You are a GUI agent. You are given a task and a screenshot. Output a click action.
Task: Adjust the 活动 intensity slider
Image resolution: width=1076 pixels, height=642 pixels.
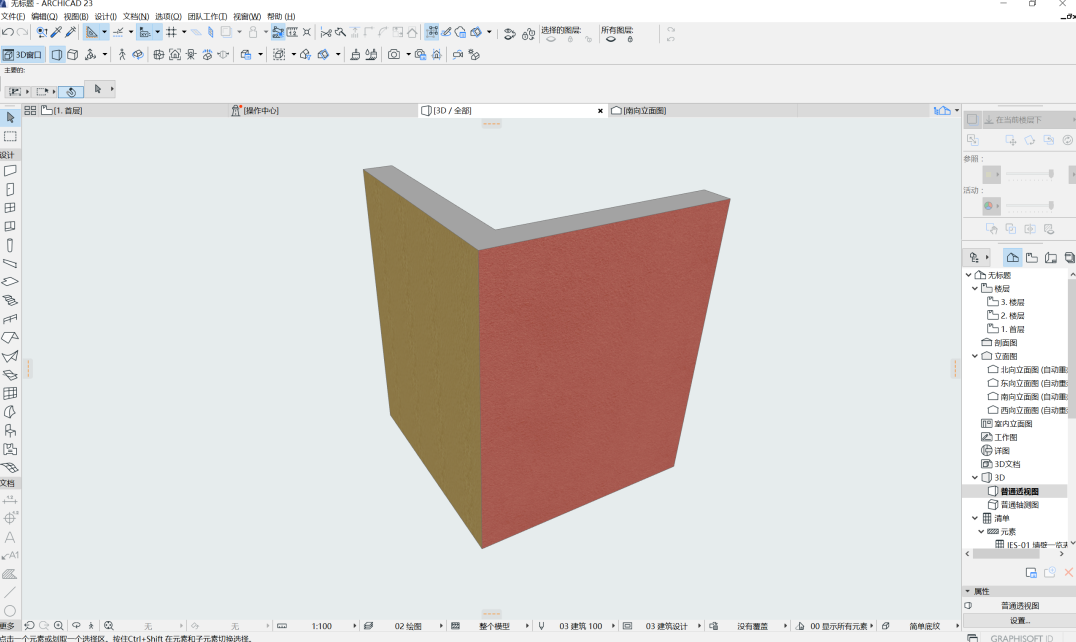[1029, 205]
